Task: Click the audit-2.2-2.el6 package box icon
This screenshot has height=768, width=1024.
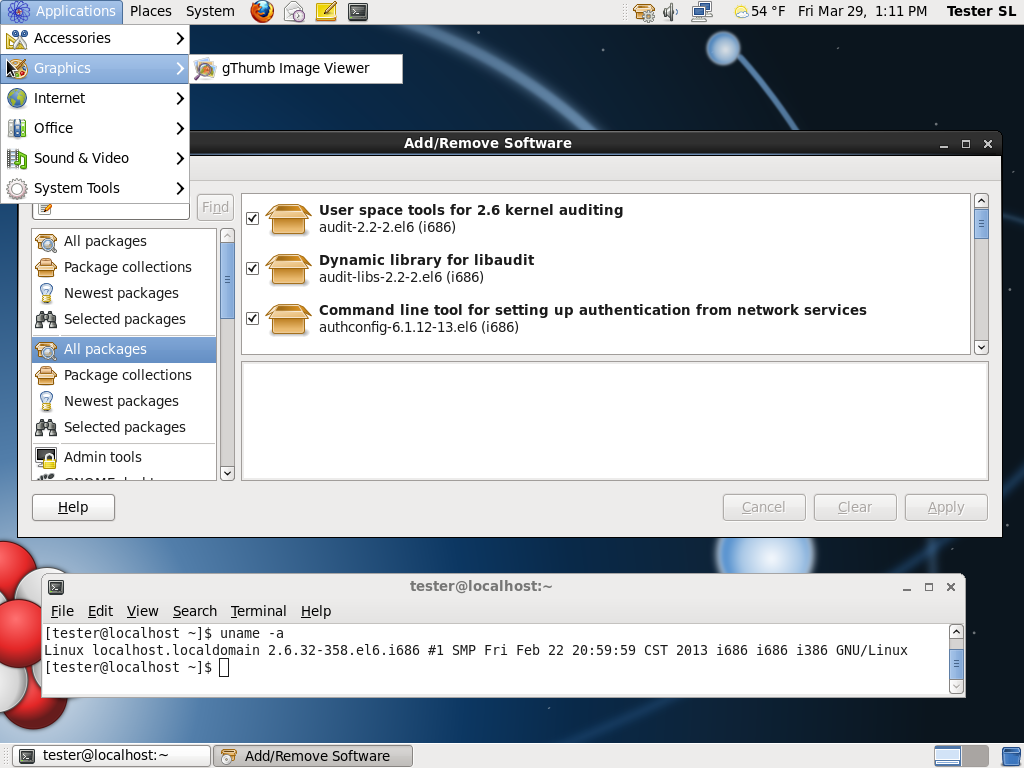Action: coord(289,219)
